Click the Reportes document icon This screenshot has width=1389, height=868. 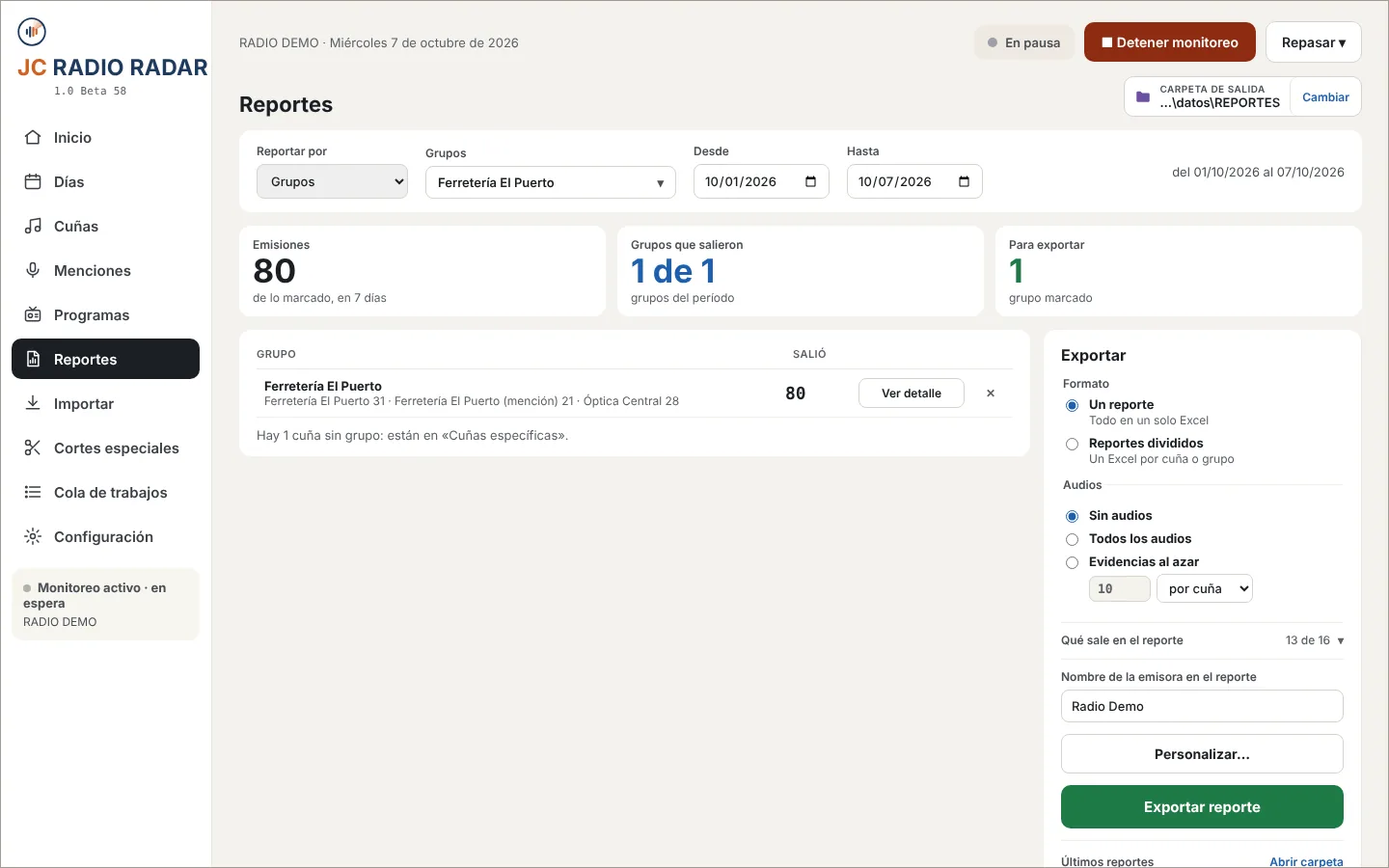33,360
